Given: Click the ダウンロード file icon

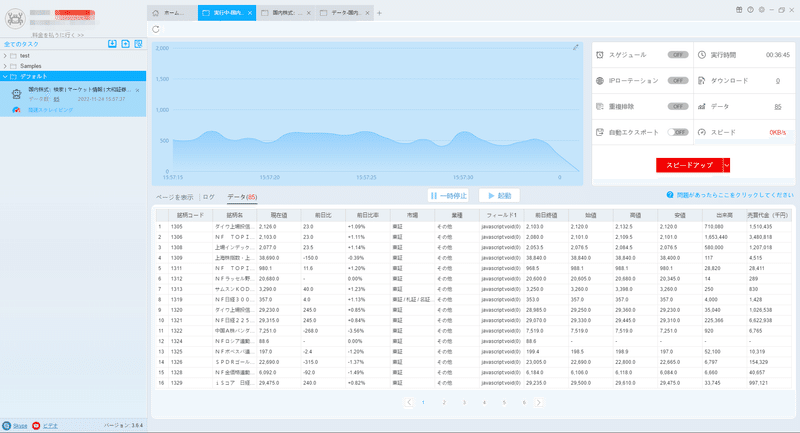Looking at the screenshot, I should click(x=702, y=81).
